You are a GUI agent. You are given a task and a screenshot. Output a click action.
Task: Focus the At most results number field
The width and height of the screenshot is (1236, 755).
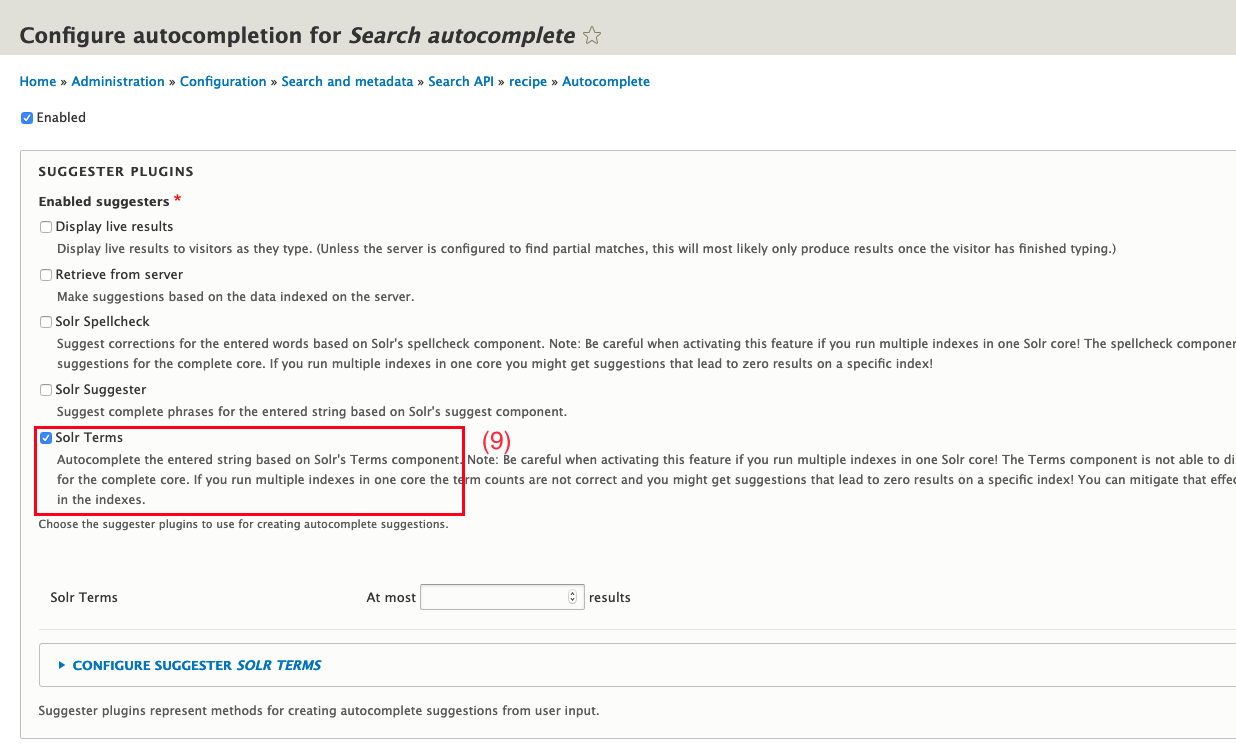494,597
